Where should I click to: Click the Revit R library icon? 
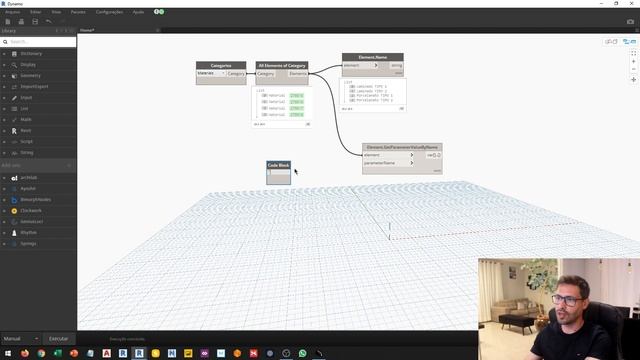point(14,131)
